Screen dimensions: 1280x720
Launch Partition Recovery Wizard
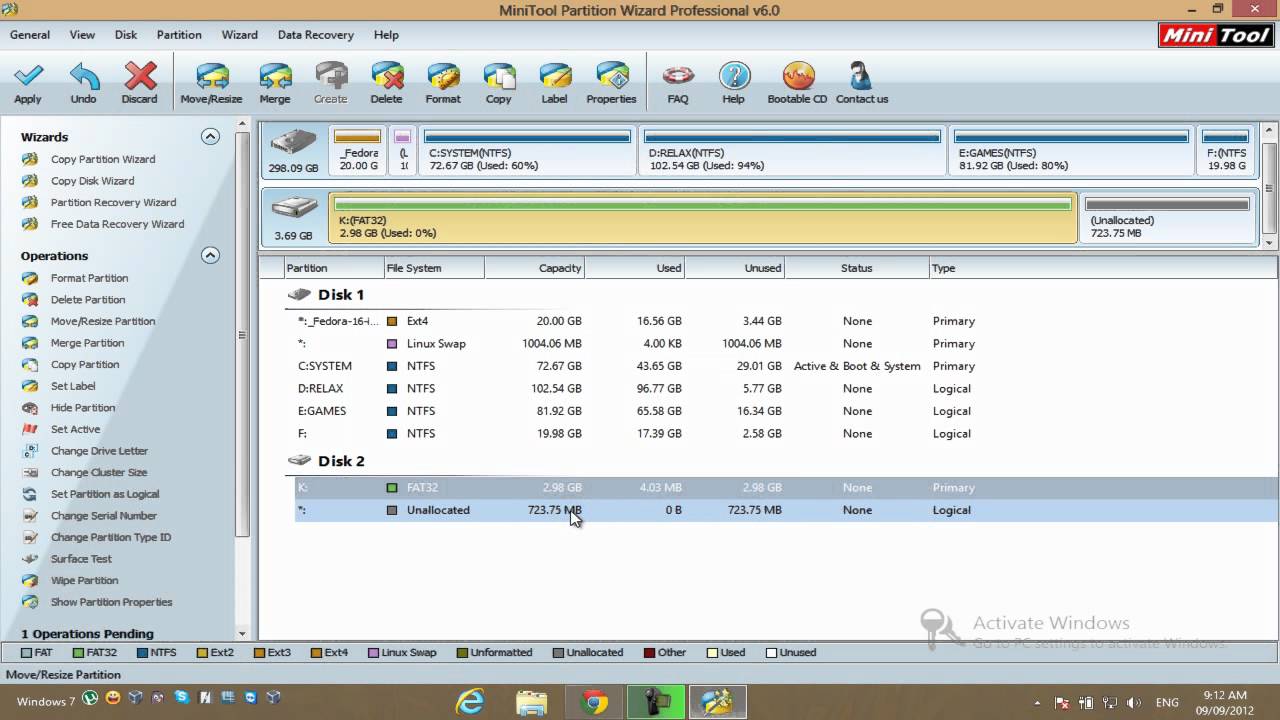(113, 202)
